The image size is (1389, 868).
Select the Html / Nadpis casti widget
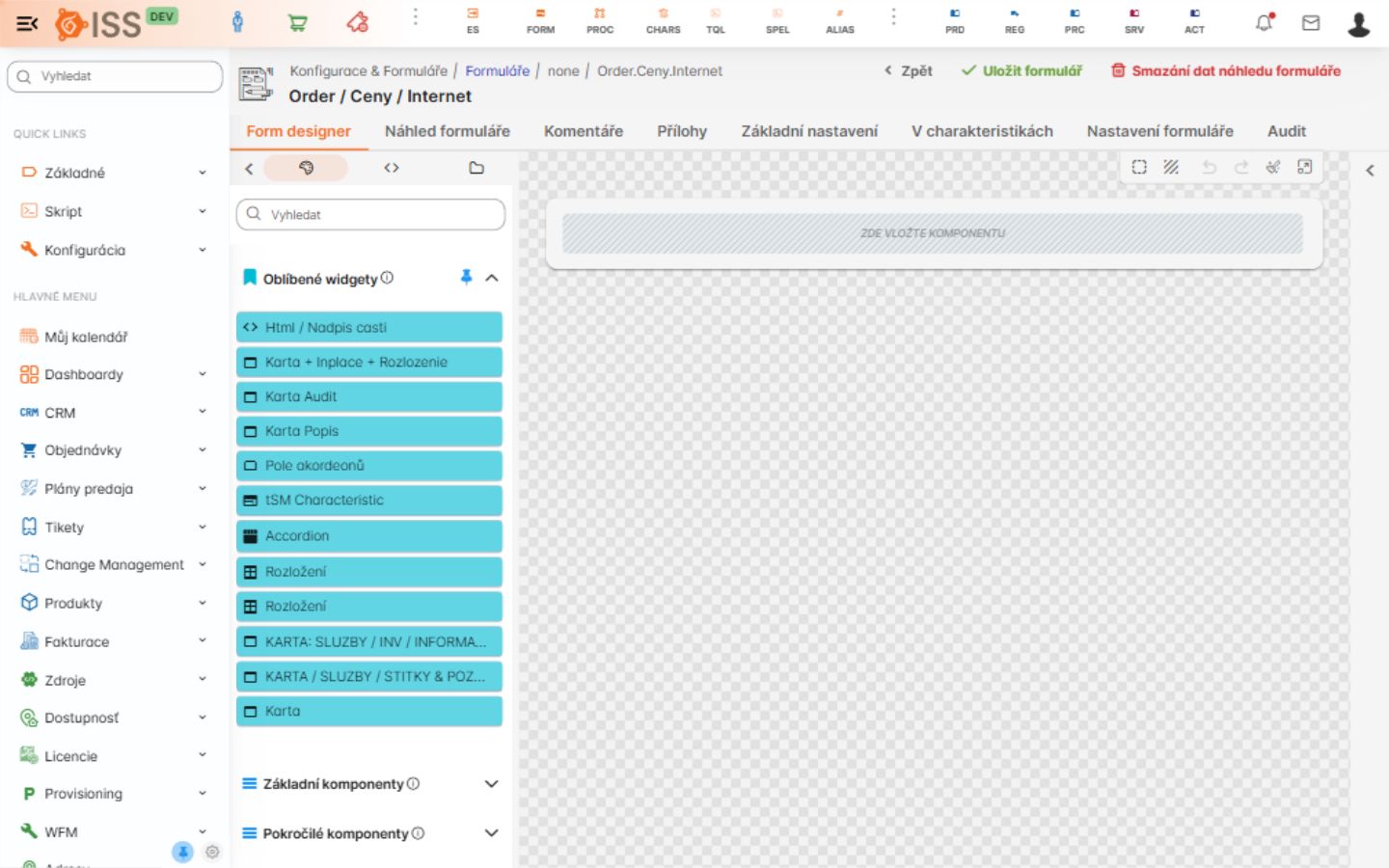(x=369, y=327)
